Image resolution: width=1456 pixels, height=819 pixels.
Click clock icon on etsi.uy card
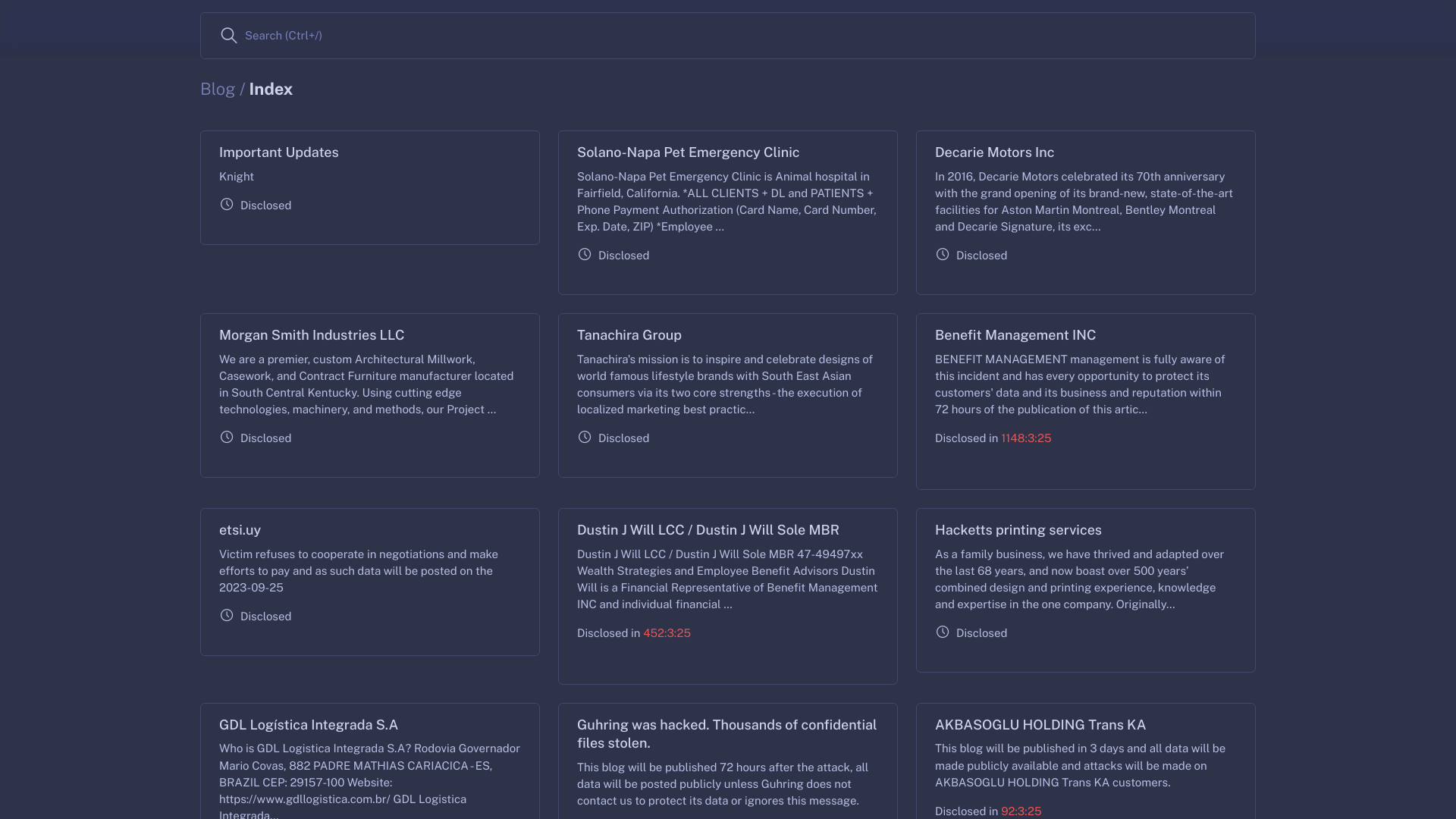click(x=227, y=616)
